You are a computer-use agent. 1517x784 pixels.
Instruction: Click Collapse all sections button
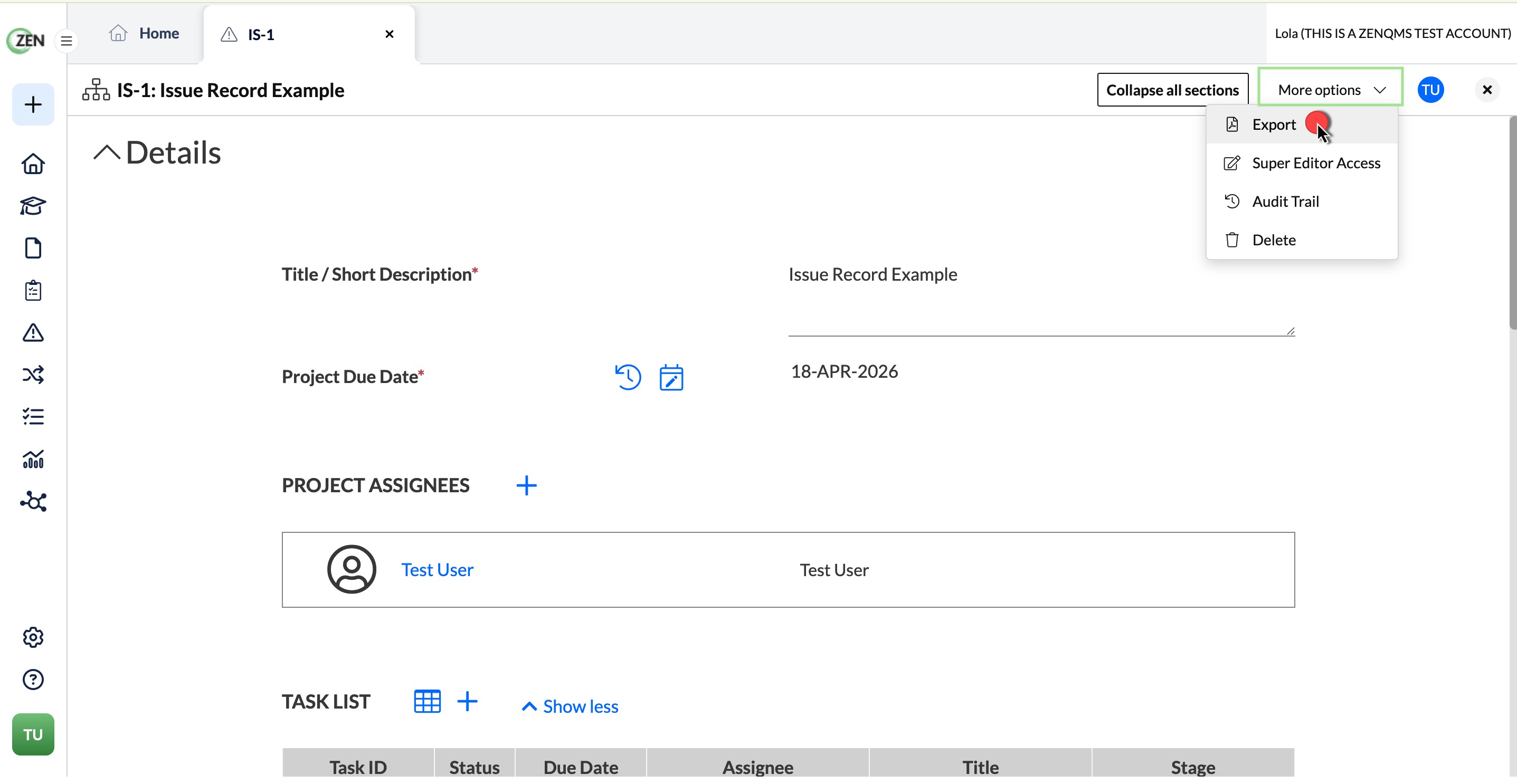tap(1172, 90)
